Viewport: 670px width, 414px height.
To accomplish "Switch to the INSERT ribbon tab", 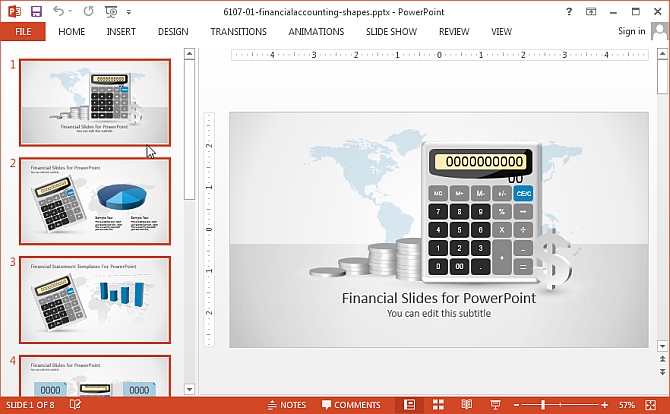I will [x=121, y=32].
